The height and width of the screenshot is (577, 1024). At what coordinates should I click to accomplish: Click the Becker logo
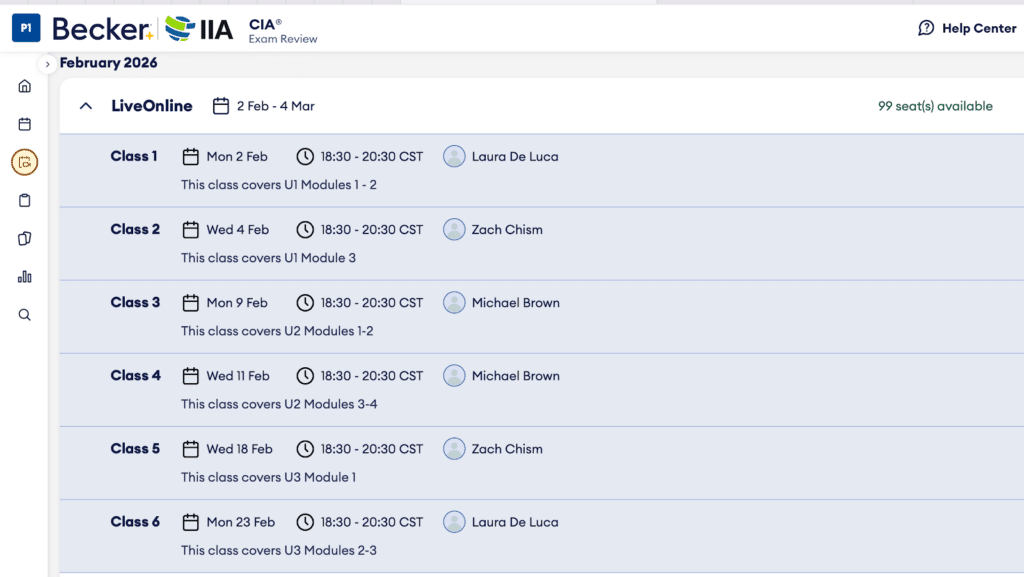tap(101, 28)
